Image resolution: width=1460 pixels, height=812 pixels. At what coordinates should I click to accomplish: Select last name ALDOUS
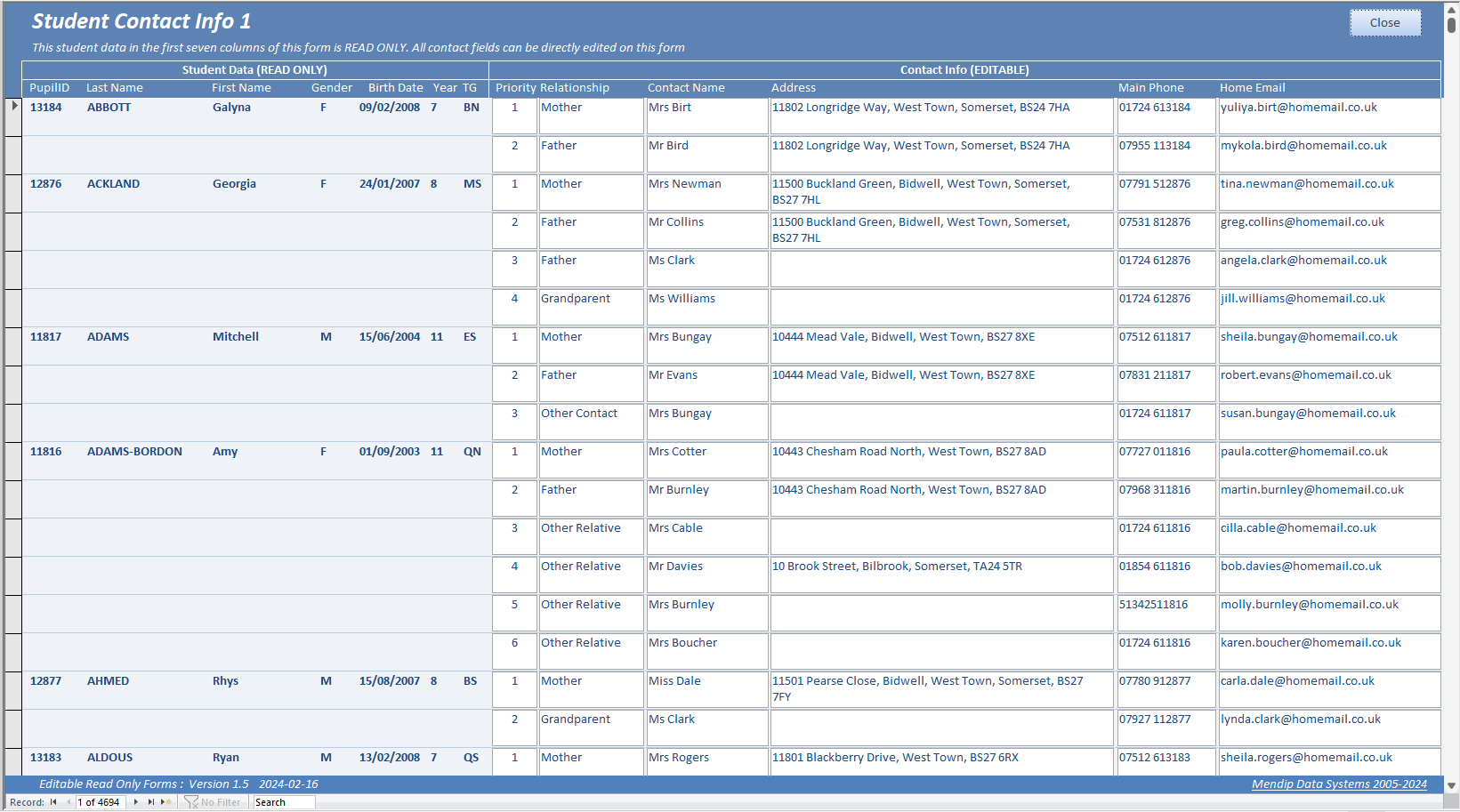(x=109, y=758)
